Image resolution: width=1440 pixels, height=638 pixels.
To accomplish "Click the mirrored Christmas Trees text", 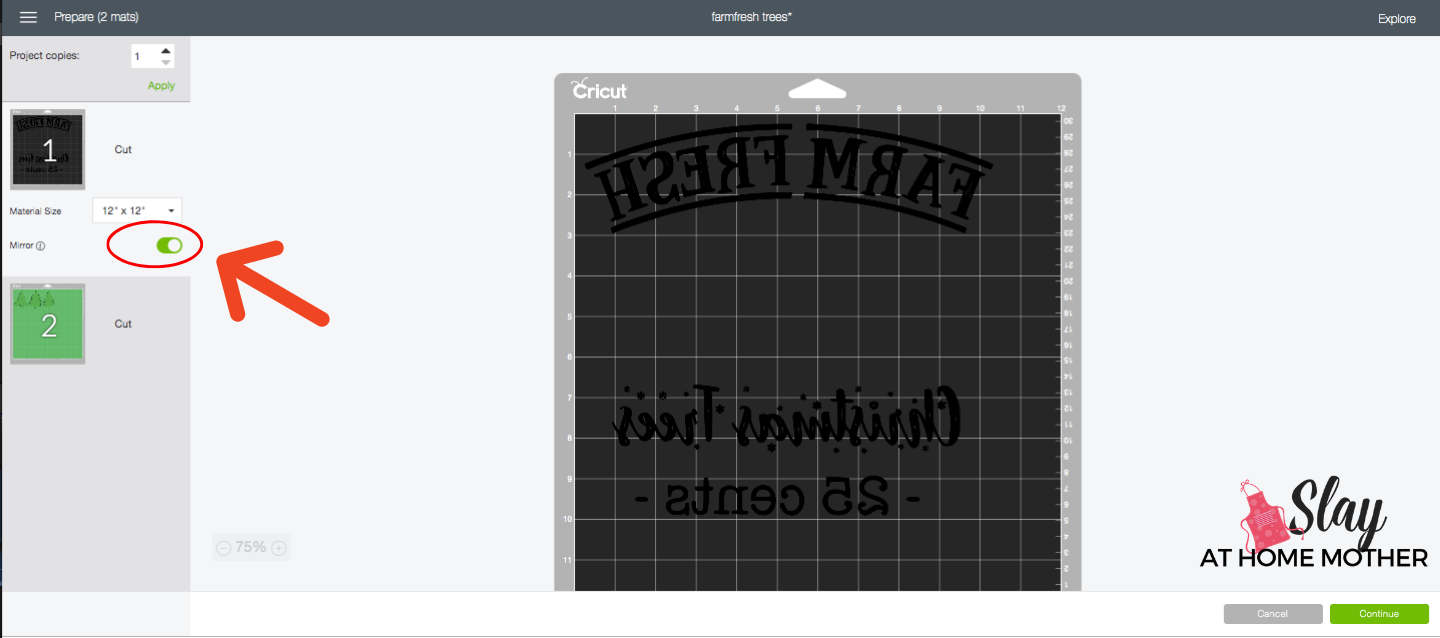I will pos(787,418).
